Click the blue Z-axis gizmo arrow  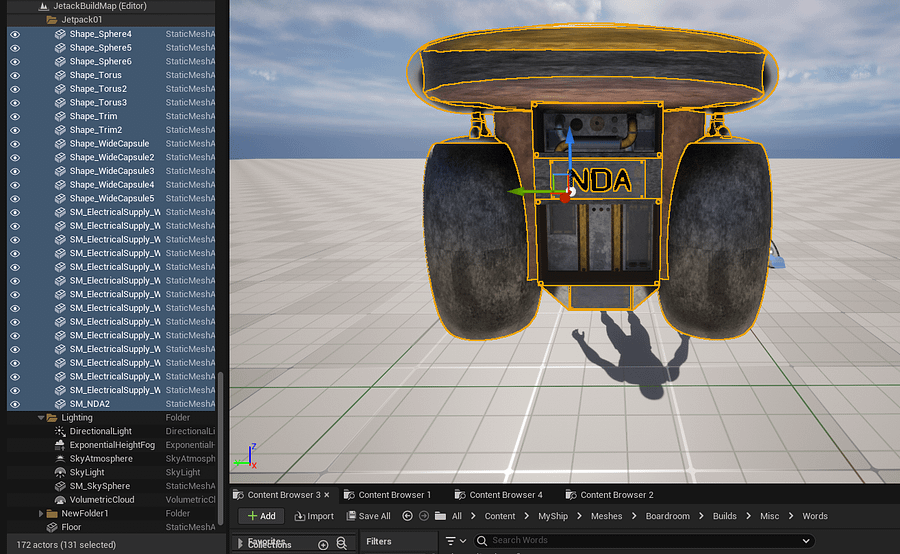coord(569,137)
